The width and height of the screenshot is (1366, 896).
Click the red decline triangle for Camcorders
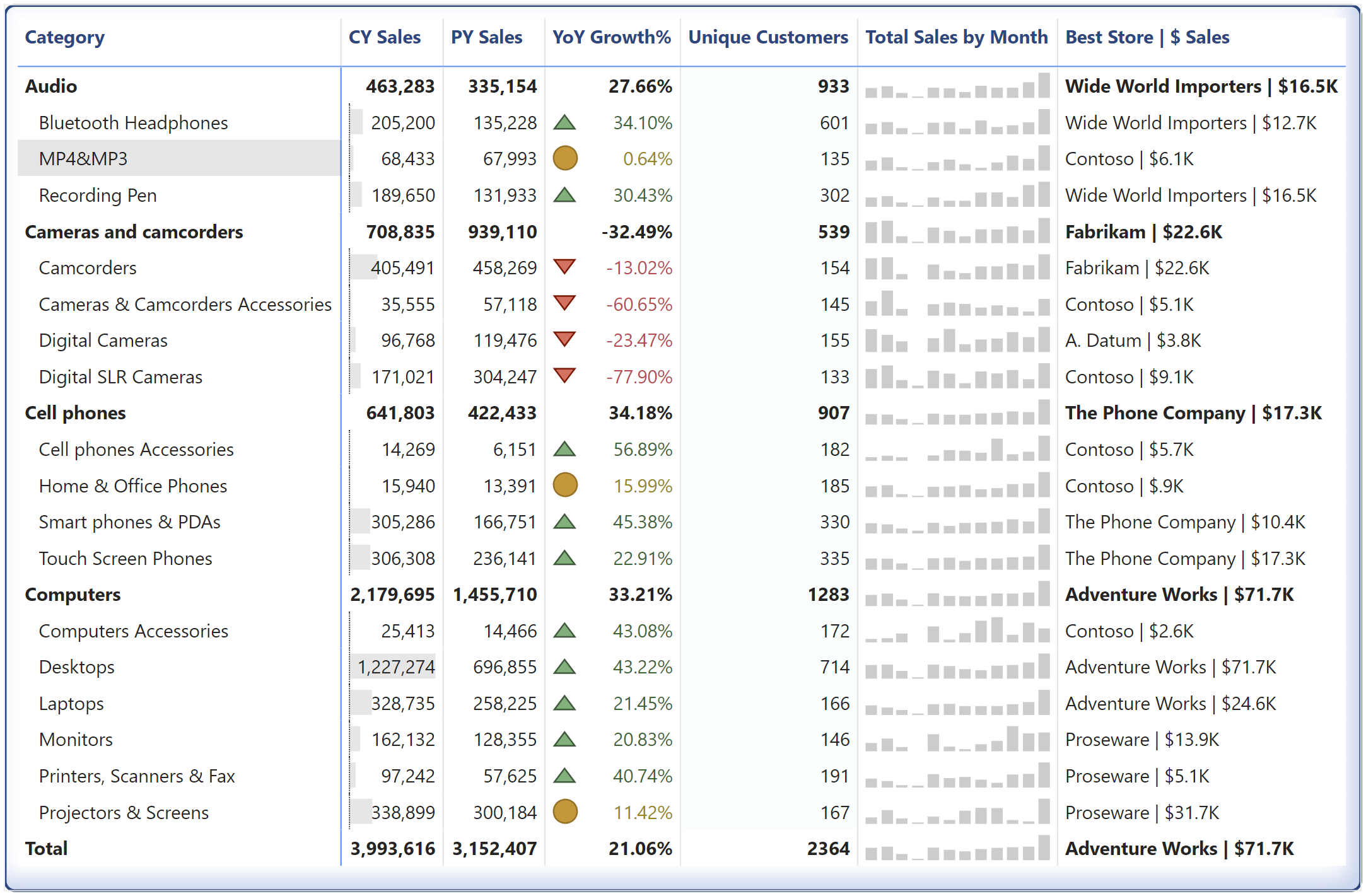point(566,267)
